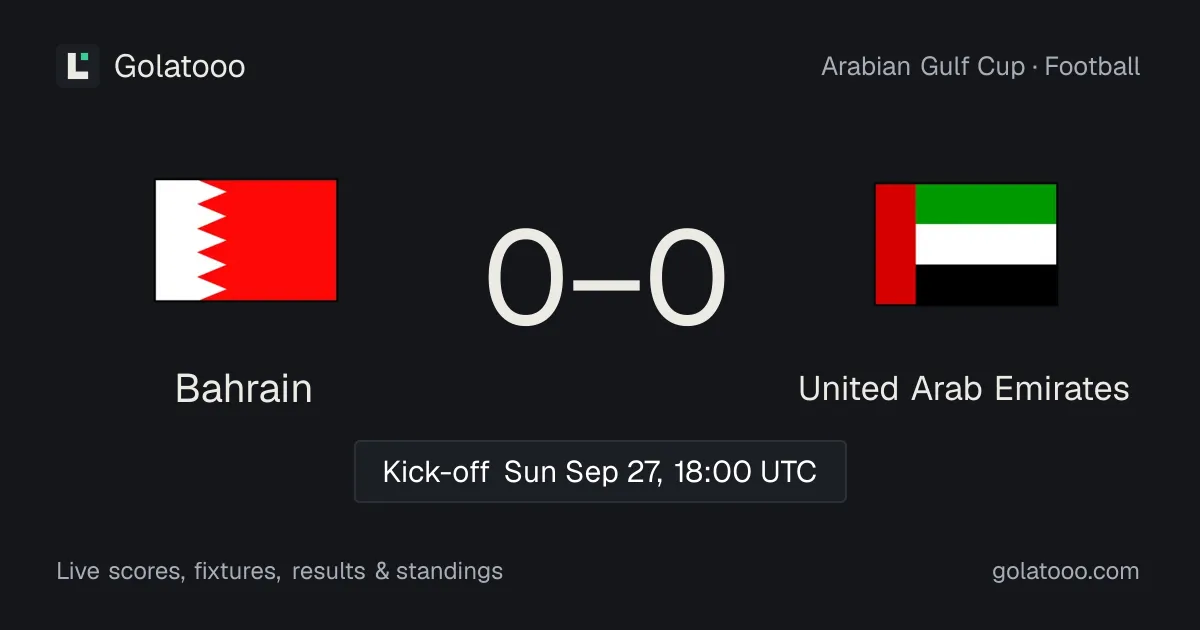Click the white stripe of UAE flag
This screenshot has width=1200, height=630.
986,244
